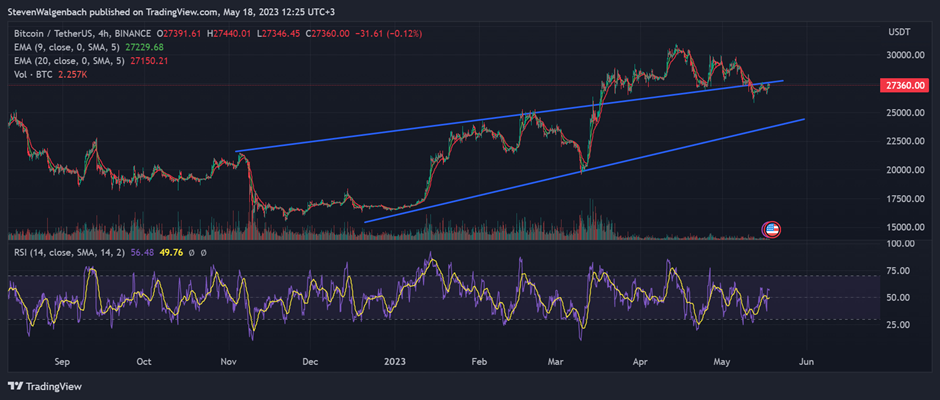Viewport: 940px width, 400px height.
Task: Click the Dec label on time axis
Action: click(310, 362)
